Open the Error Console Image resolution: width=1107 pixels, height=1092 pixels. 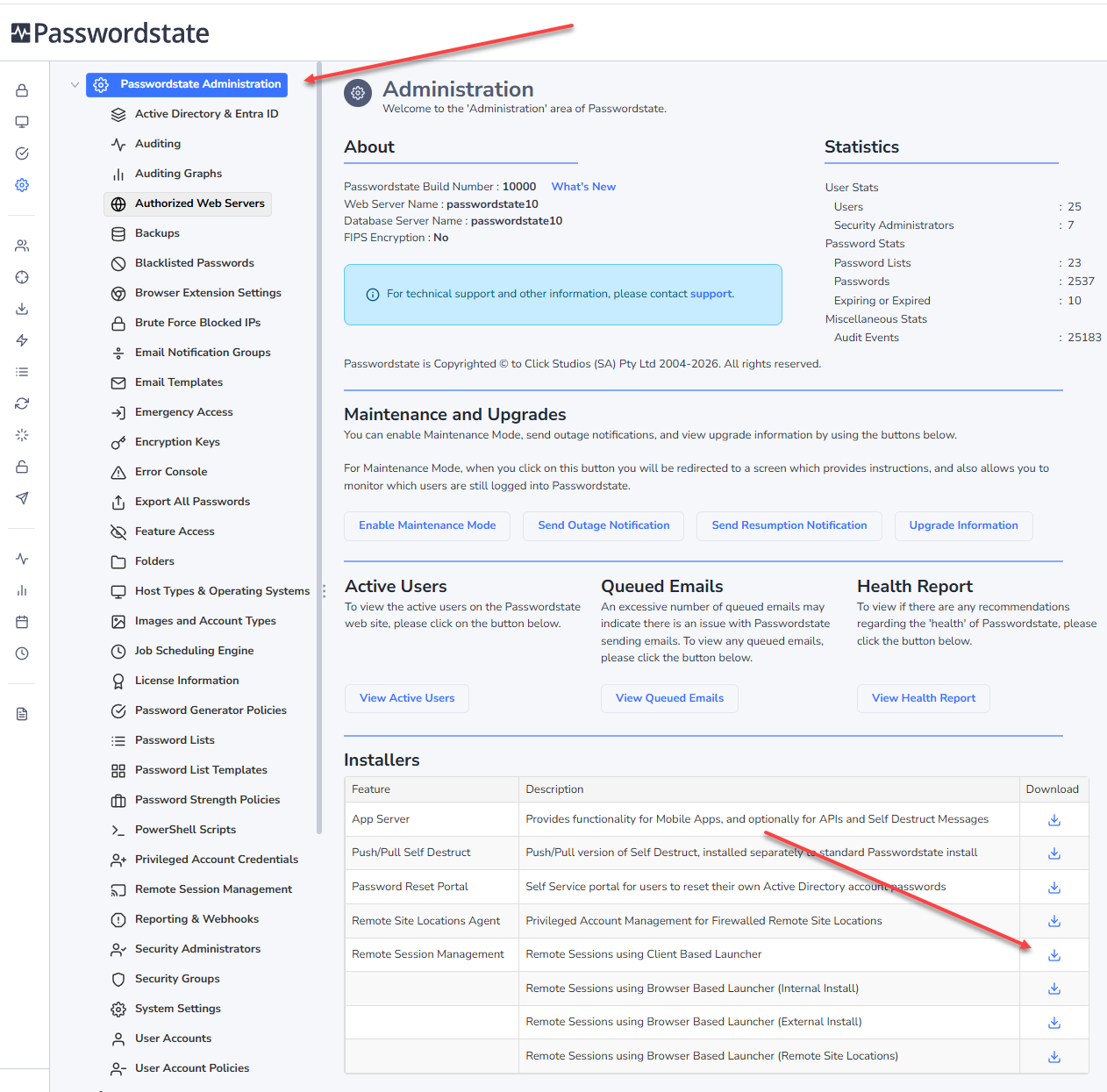pyautogui.click(x=160, y=472)
